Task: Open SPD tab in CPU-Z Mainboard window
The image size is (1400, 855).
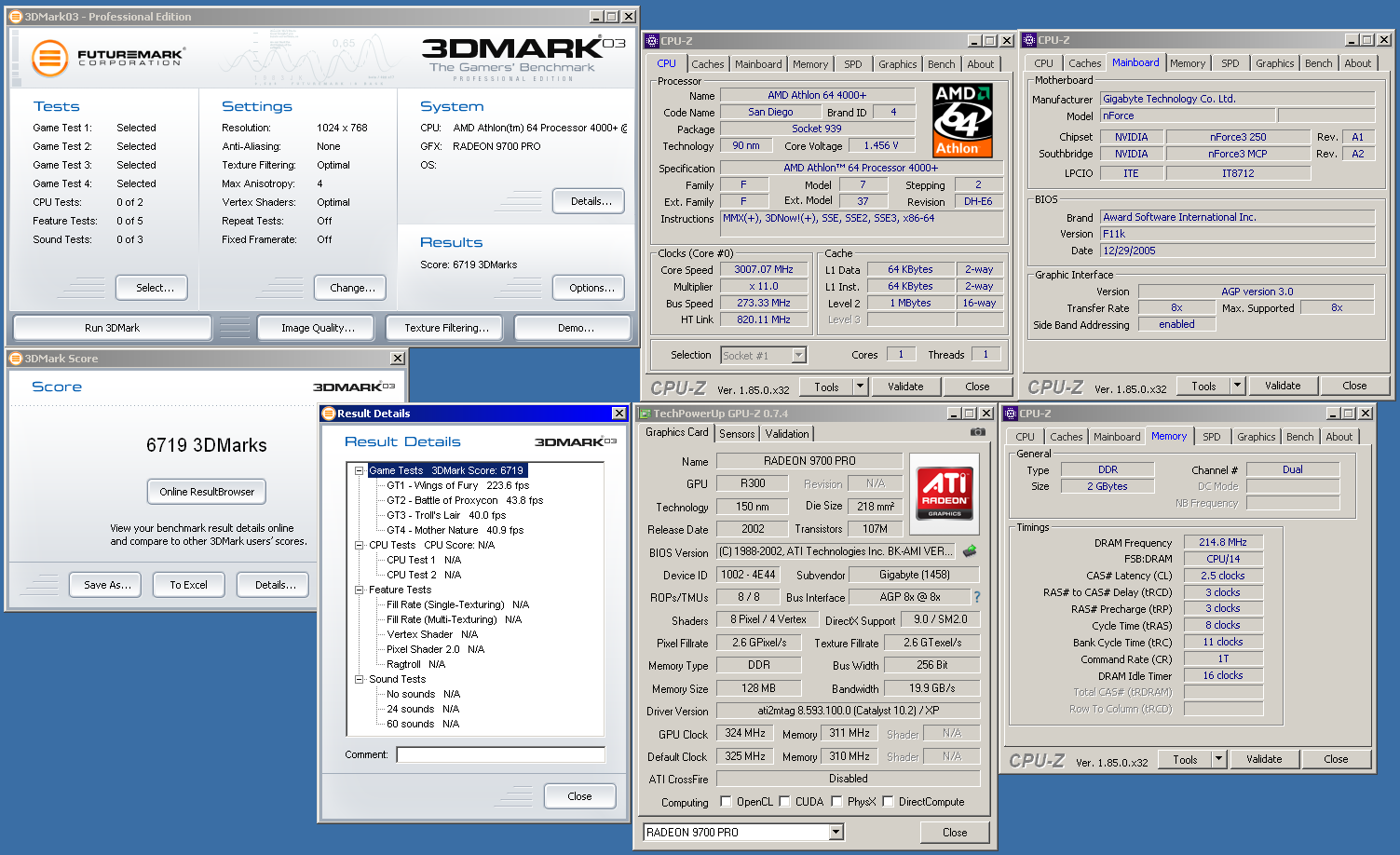Action: pyautogui.click(x=1230, y=63)
